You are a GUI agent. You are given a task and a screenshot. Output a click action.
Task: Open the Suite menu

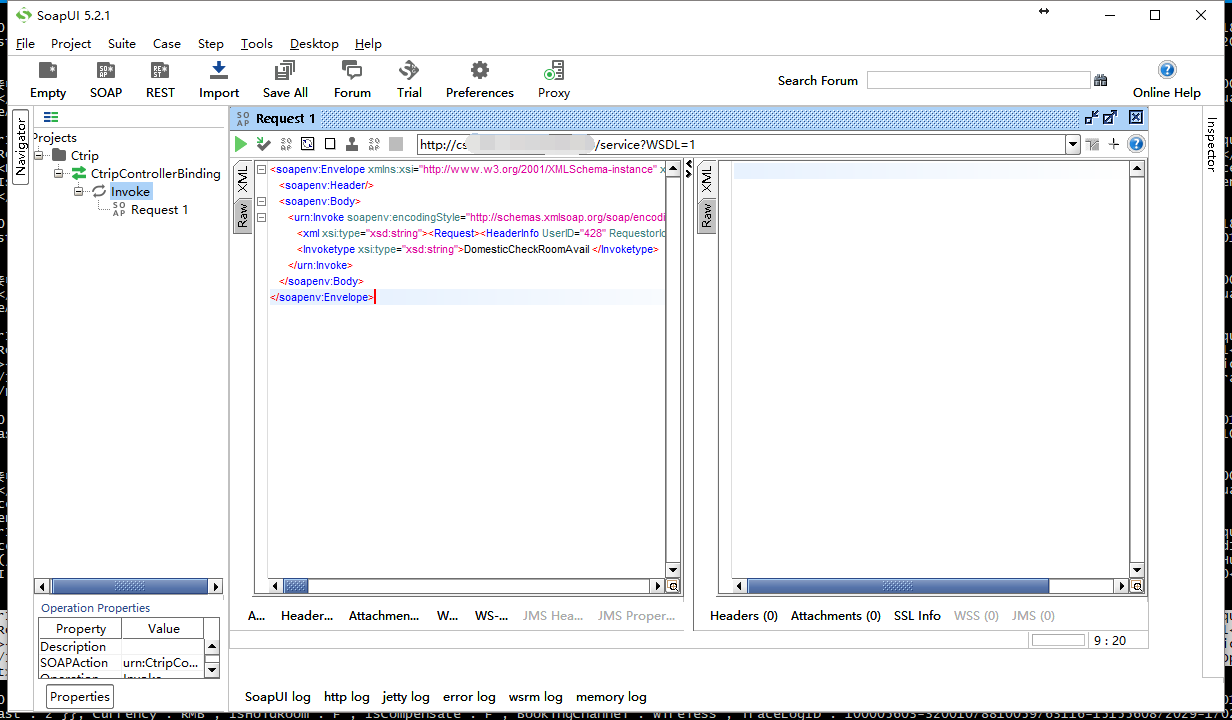point(122,43)
